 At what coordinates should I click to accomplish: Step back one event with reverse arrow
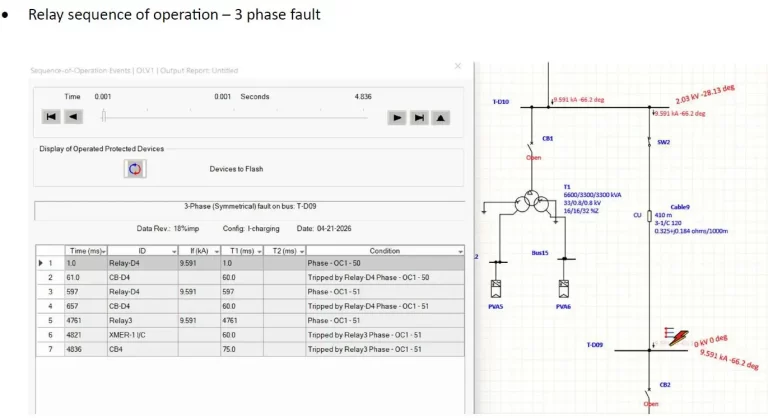tap(73, 117)
